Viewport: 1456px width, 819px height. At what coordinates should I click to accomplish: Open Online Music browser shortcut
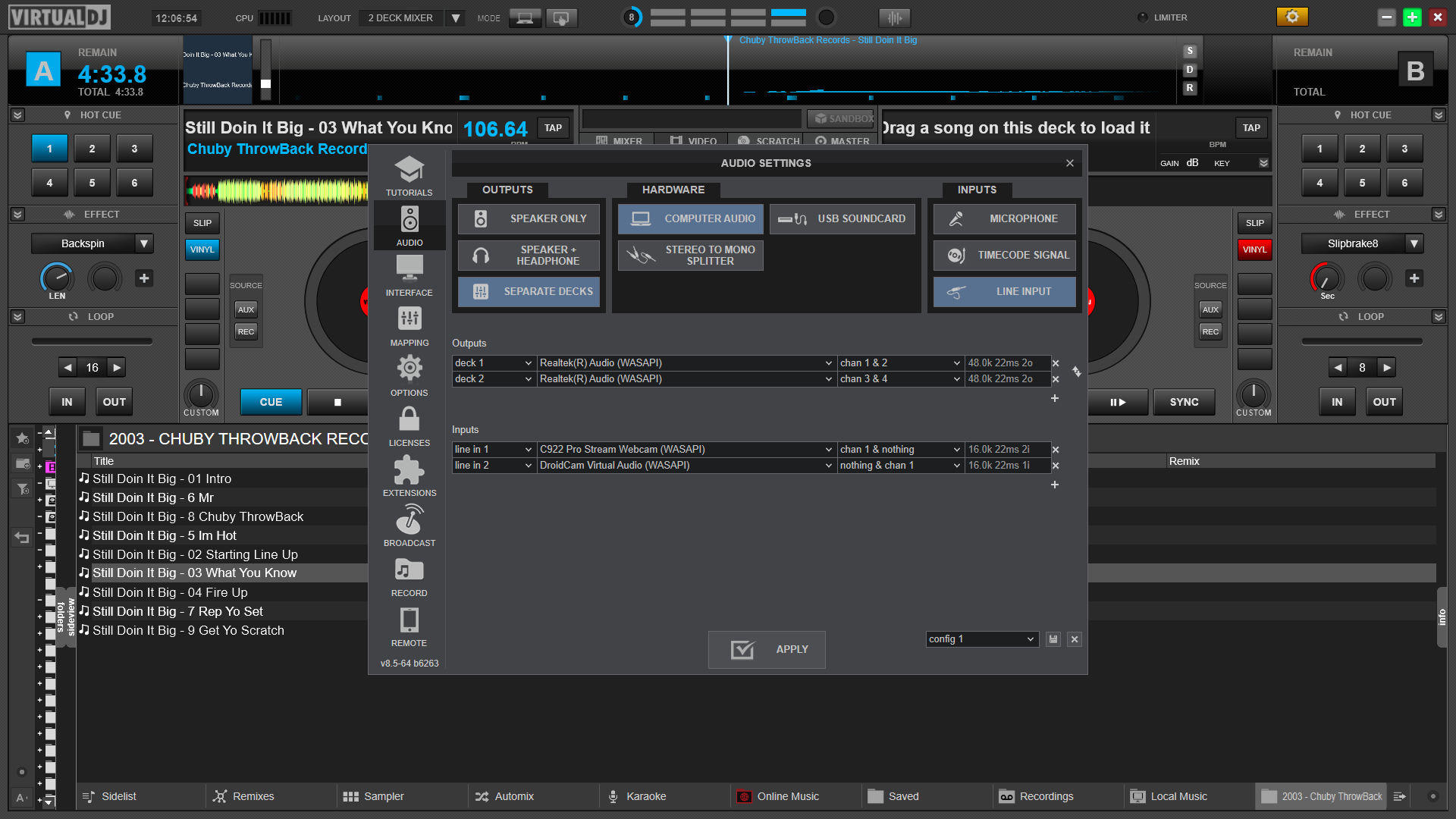pos(779,796)
